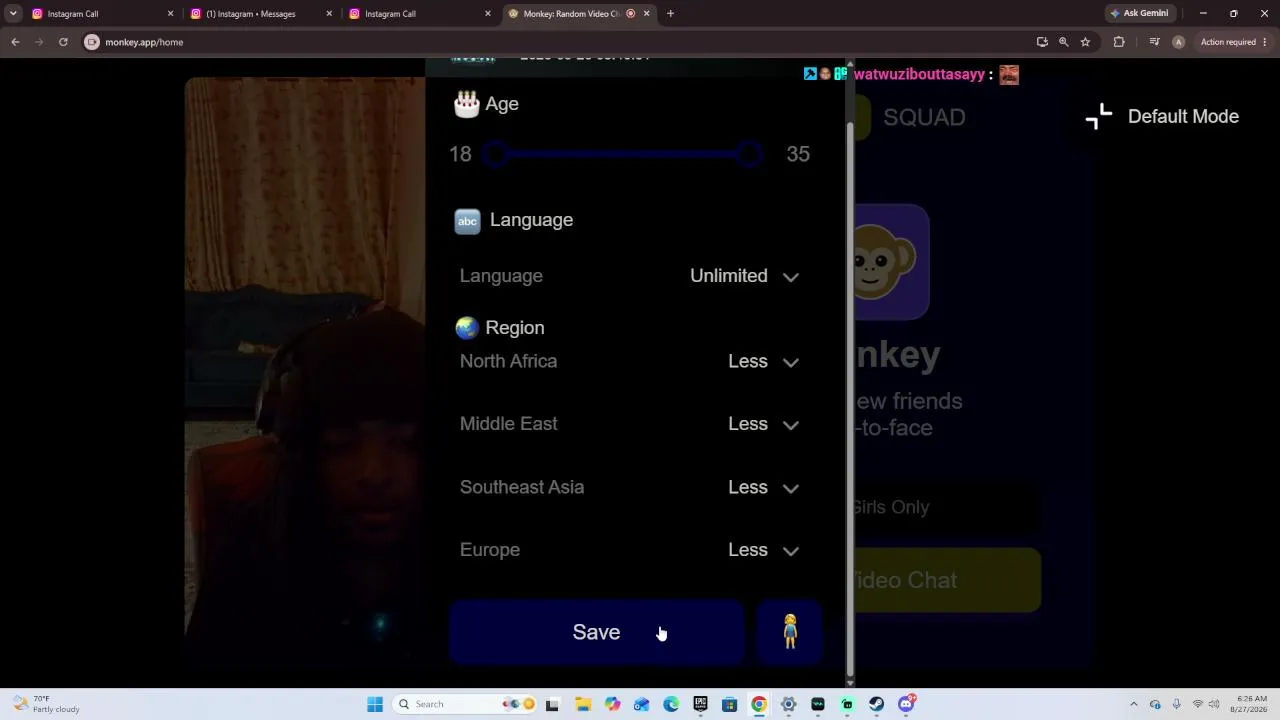Switch to the Instagram Messages tab

pos(260,14)
